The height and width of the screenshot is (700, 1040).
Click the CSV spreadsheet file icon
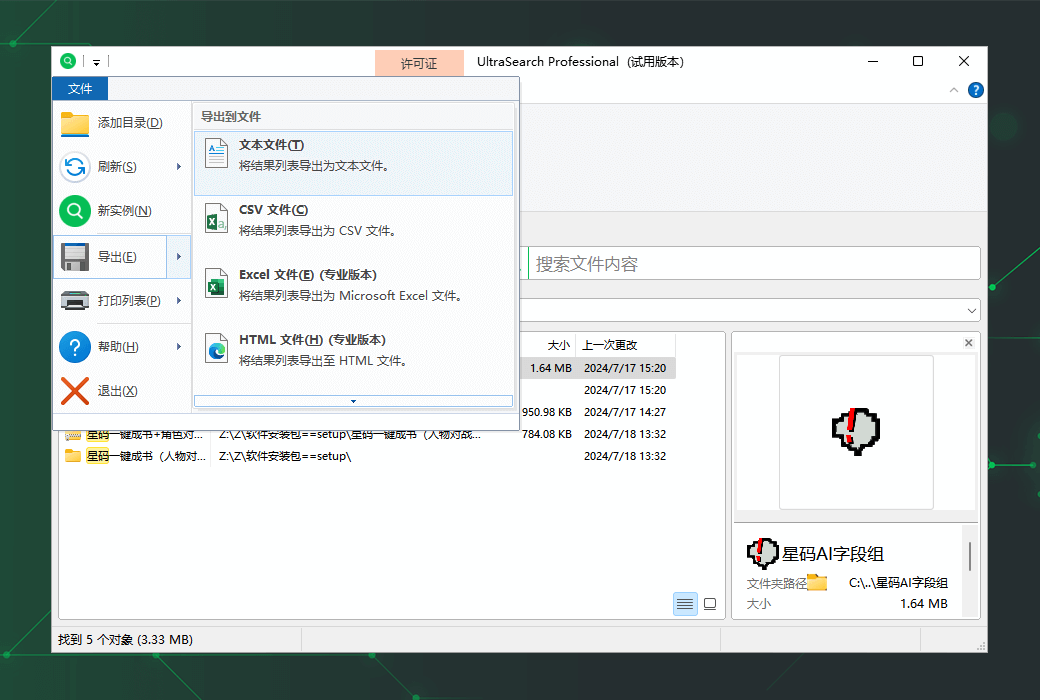216,219
